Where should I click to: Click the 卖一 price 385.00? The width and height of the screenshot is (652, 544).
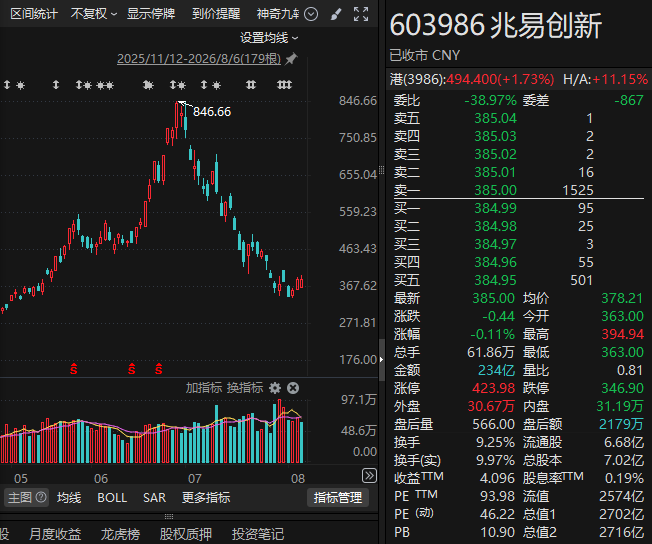pyautogui.click(x=495, y=190)
